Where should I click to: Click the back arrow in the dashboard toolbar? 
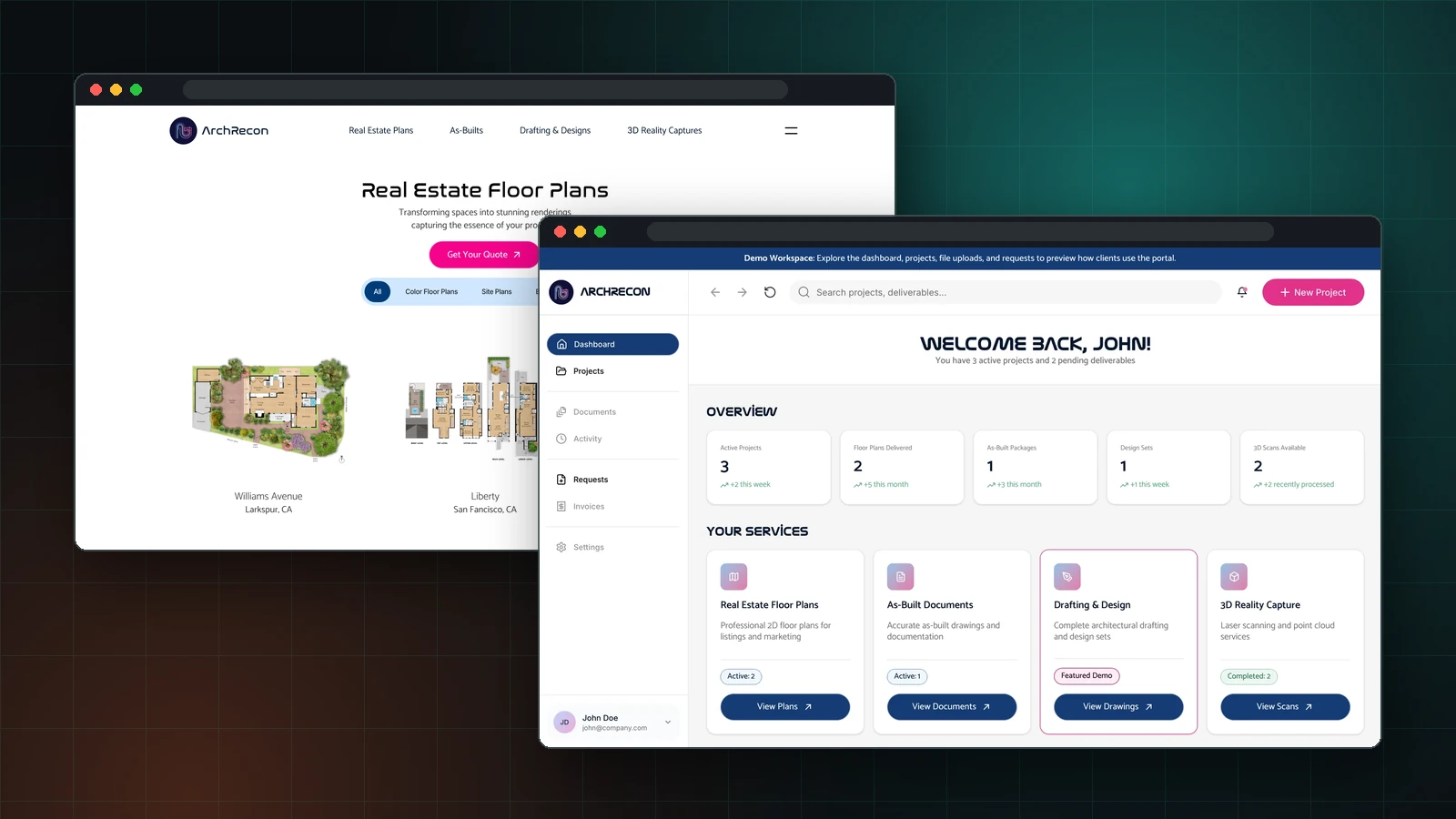click(x=715, y=292)
